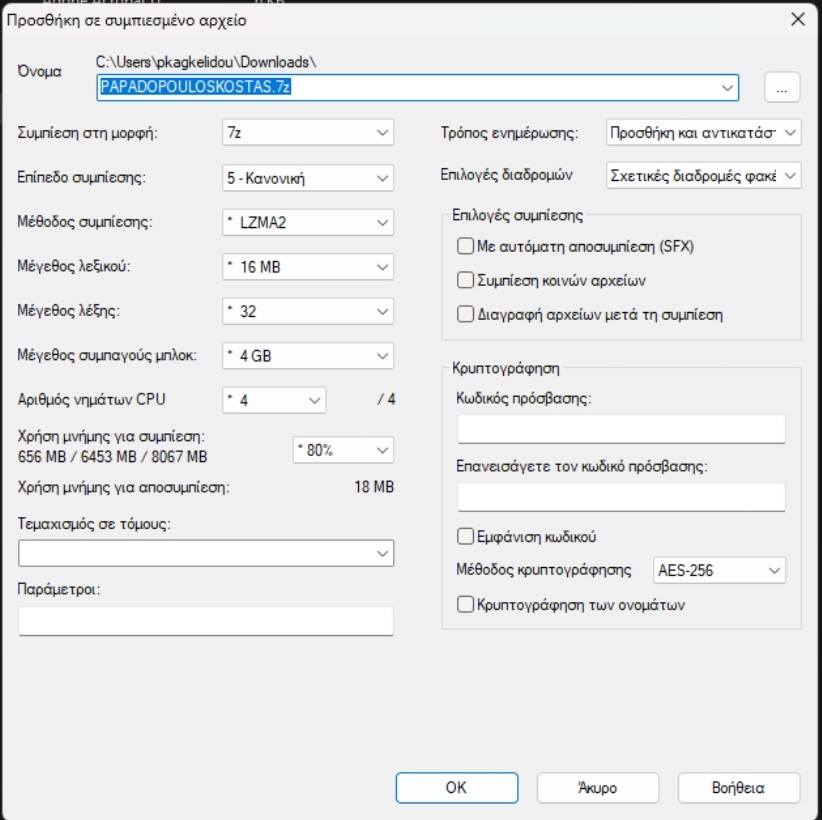Click the Άκυρο cancel button
822x820 pixels.
tap(598, 787)
